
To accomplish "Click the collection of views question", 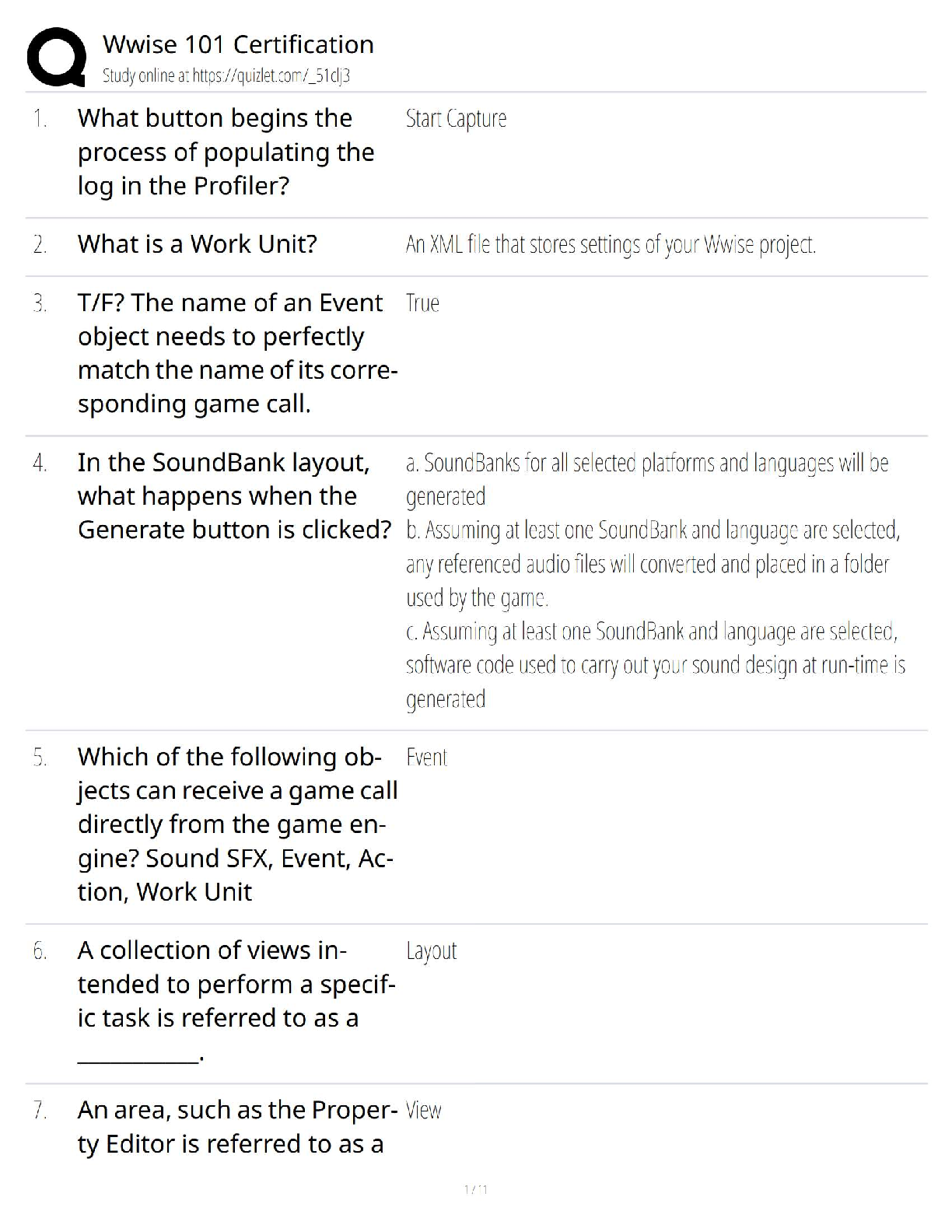I will coord(236,985).
